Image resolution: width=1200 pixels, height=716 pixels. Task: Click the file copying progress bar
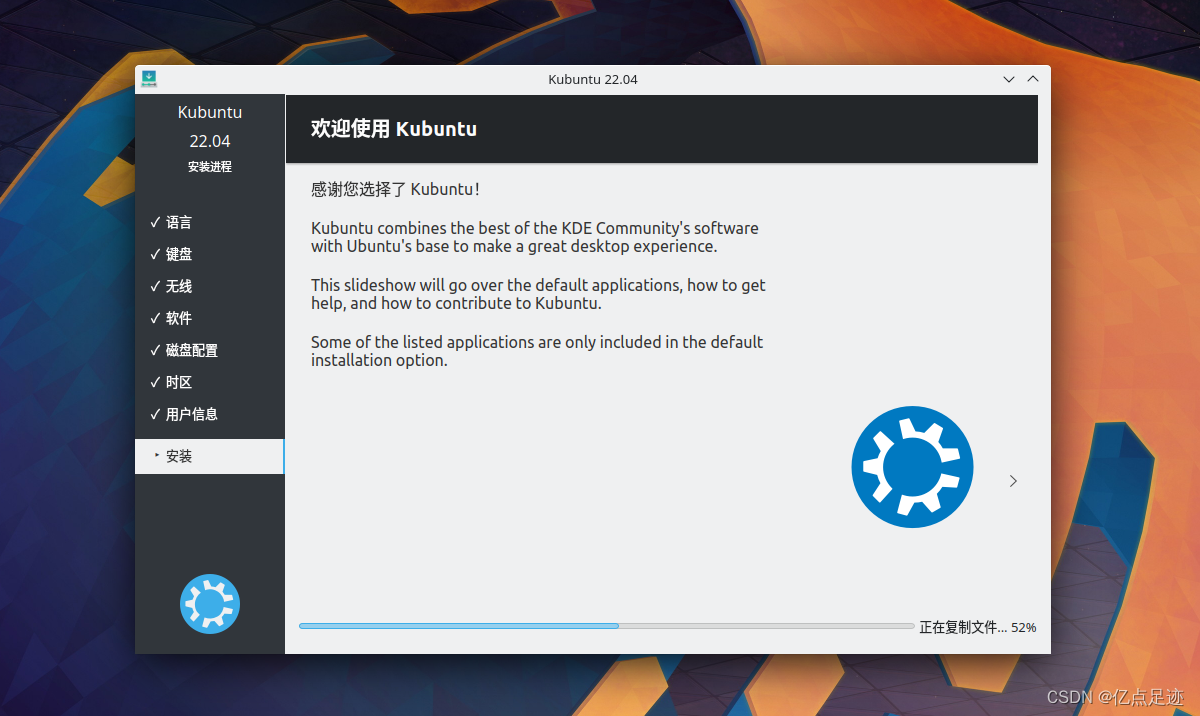click(606, 626)
